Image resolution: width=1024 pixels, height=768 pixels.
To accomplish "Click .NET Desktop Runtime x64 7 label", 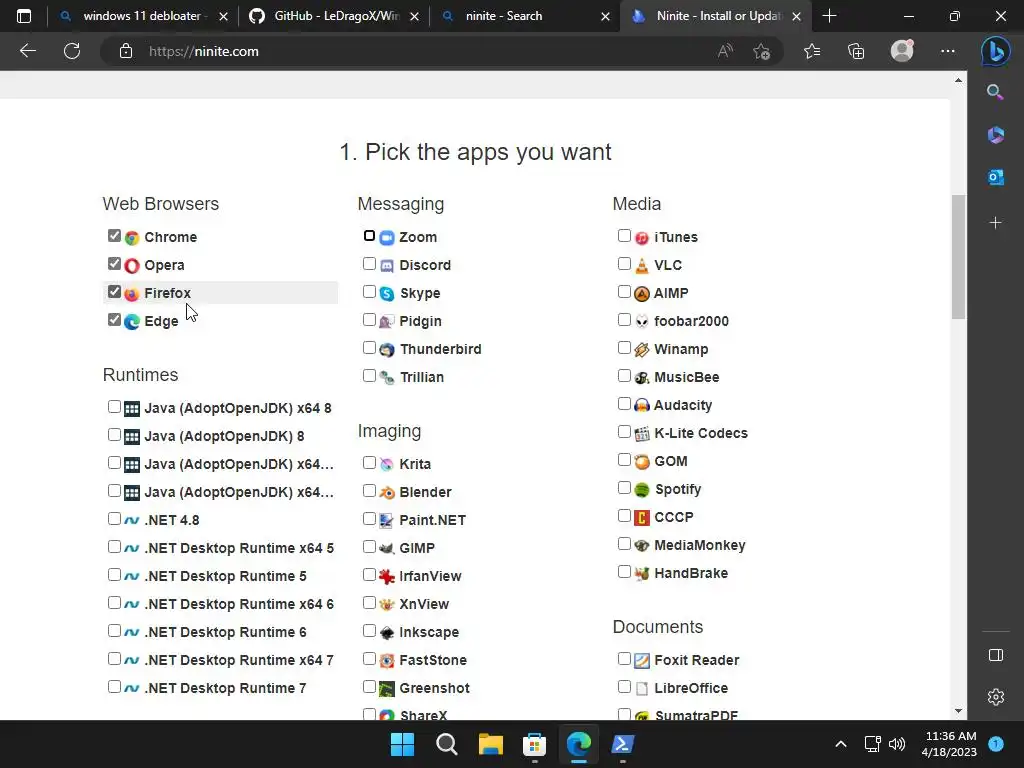I will [239, 661].
